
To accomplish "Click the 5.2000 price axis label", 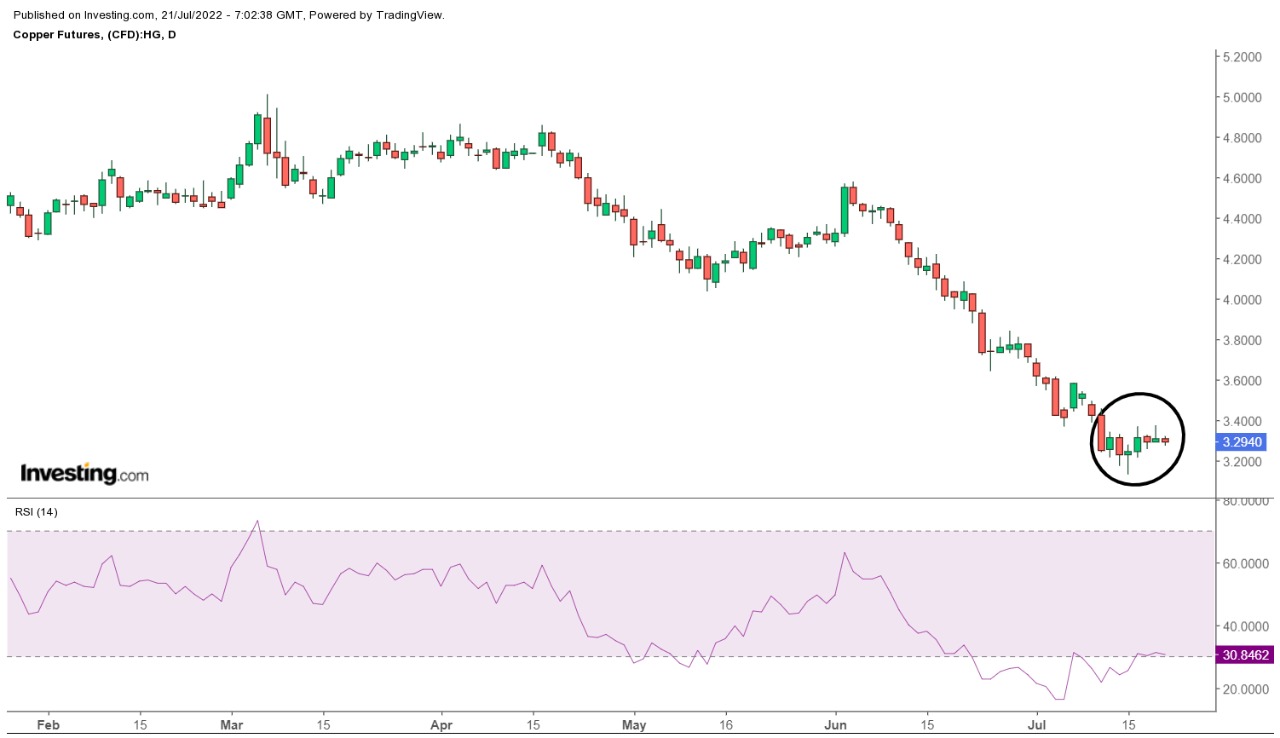I will click(1243, 57).
